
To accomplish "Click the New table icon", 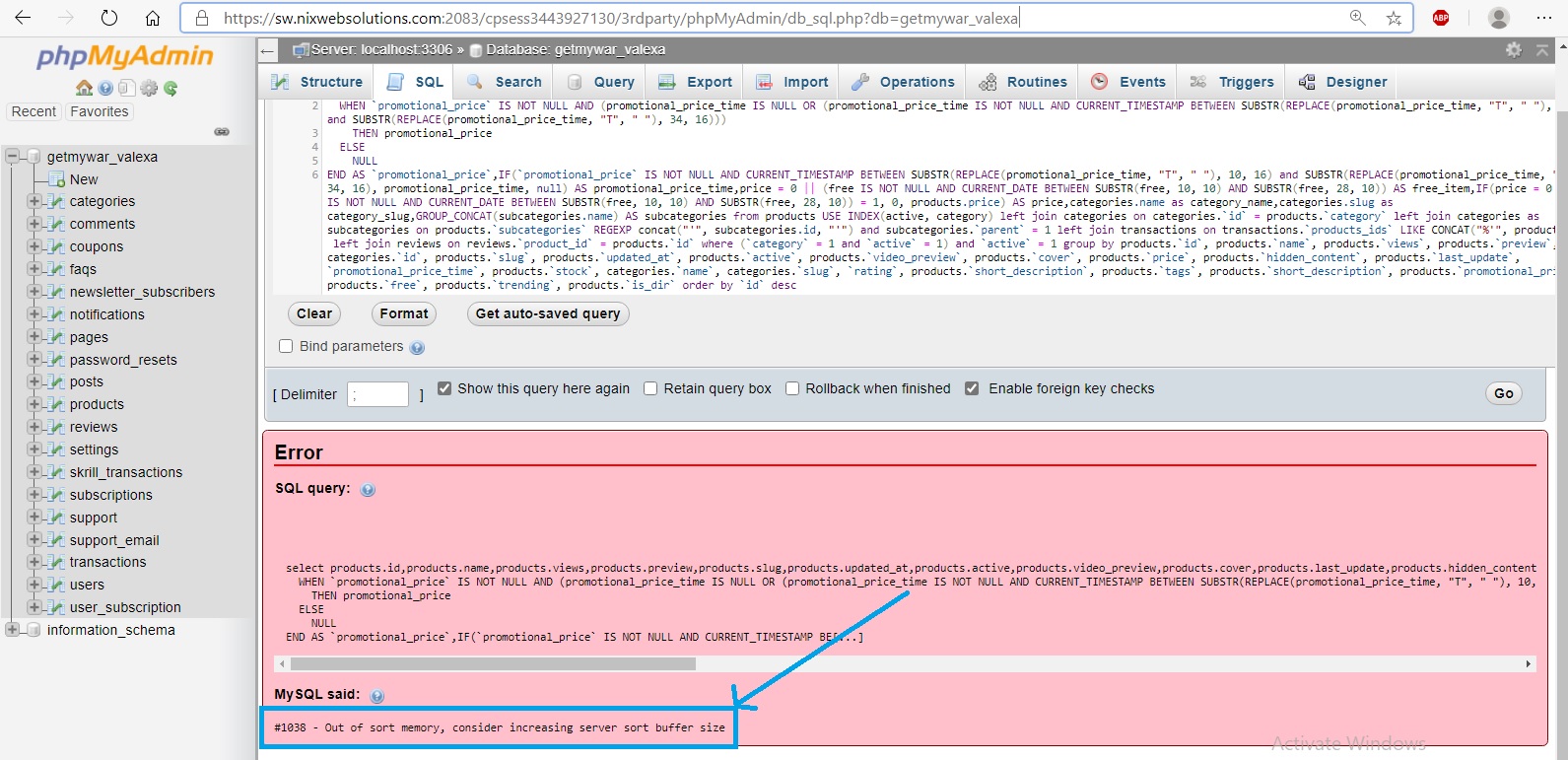I will click(x=56, y=179).
